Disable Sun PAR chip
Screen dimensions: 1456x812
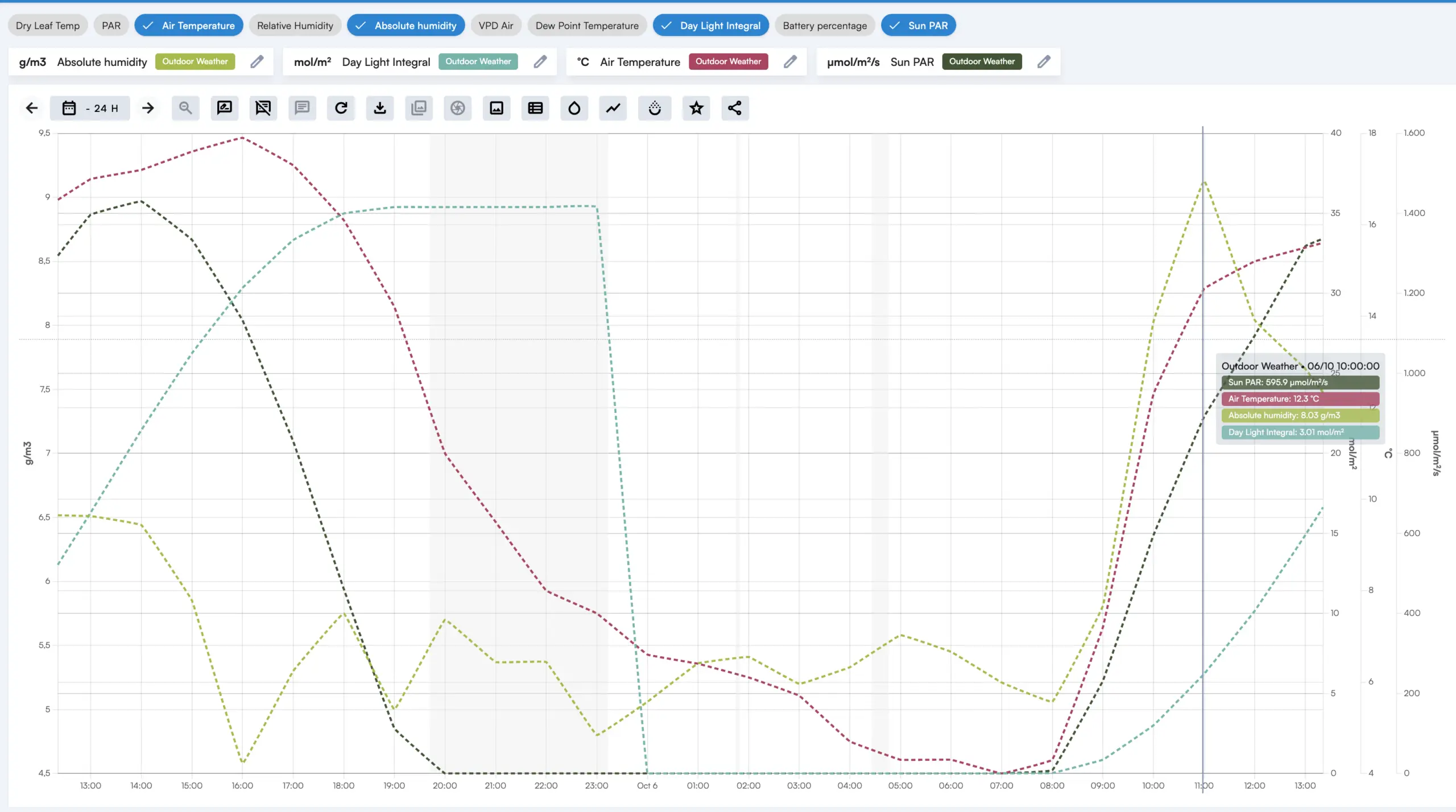919,26
